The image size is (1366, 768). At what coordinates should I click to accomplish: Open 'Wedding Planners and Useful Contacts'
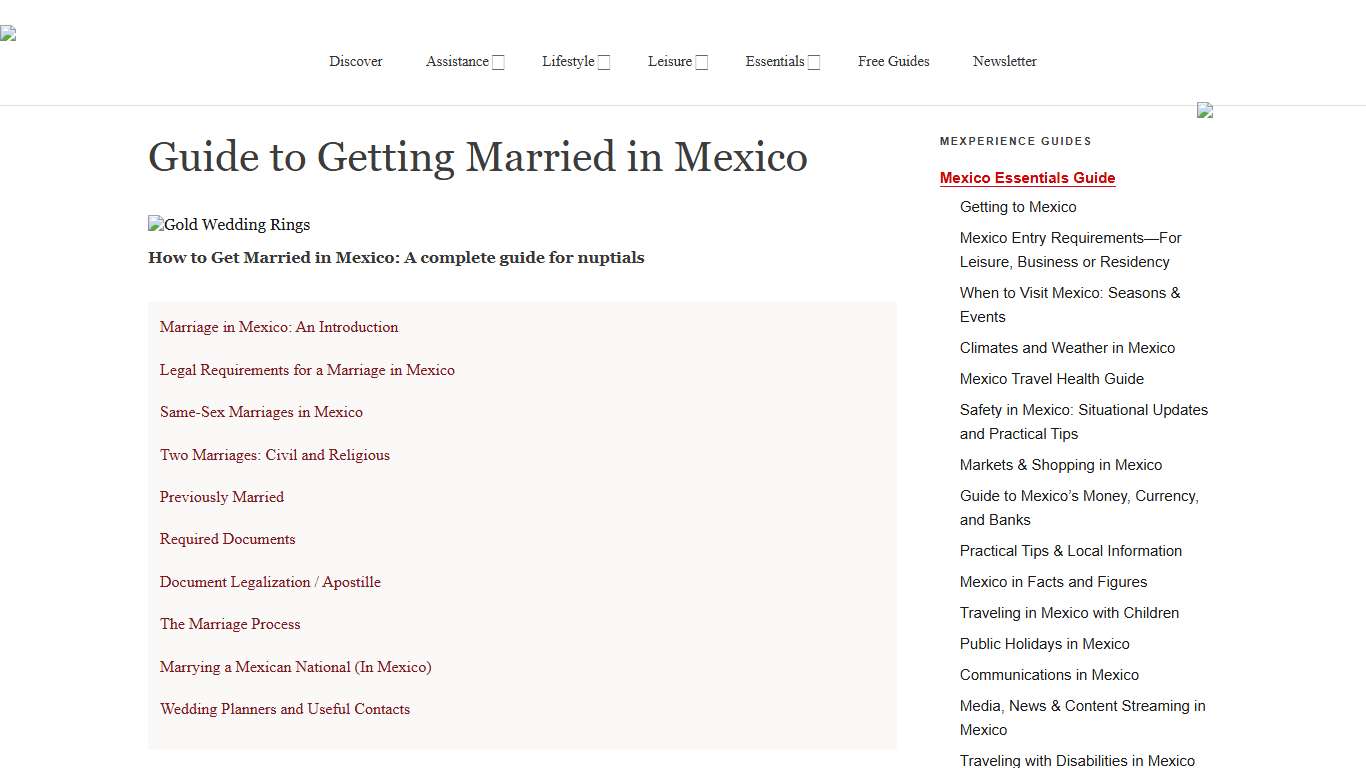[x=284, y=709]
